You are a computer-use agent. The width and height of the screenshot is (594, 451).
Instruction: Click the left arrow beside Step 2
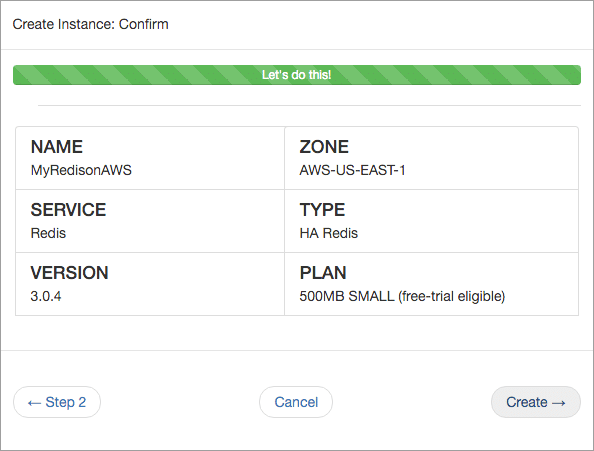coord(34,403)
